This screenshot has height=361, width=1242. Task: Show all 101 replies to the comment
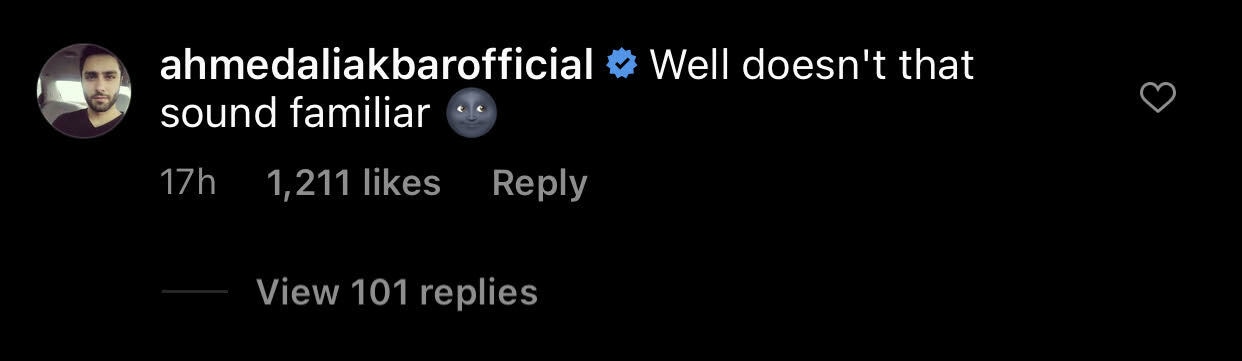coord(397,292)
